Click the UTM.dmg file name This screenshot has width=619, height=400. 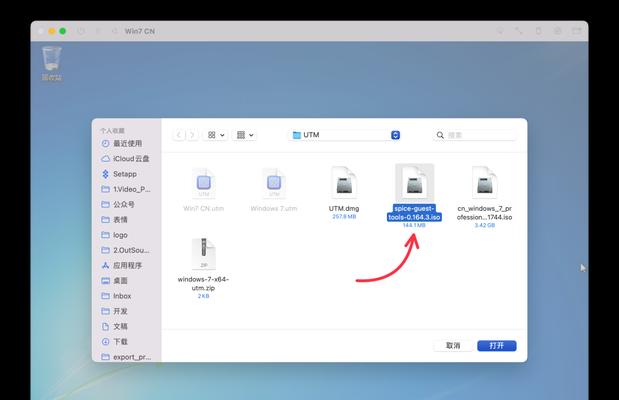tap(344, 208)
